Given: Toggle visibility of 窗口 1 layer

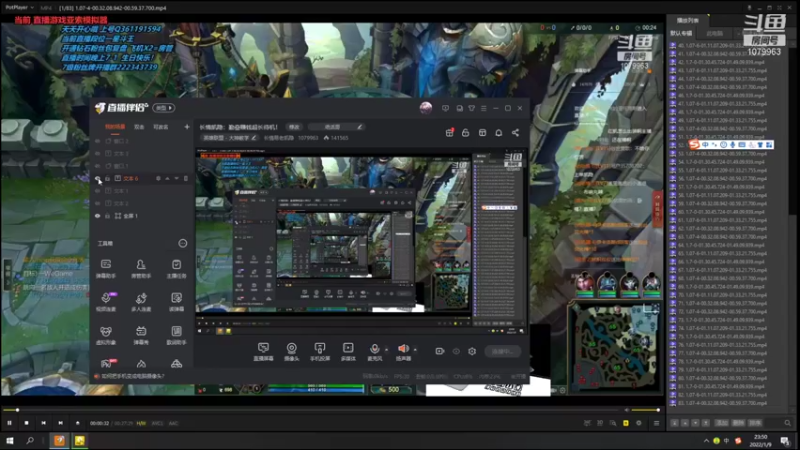Looking at the screenshot, I should click(x=97, y=166).
